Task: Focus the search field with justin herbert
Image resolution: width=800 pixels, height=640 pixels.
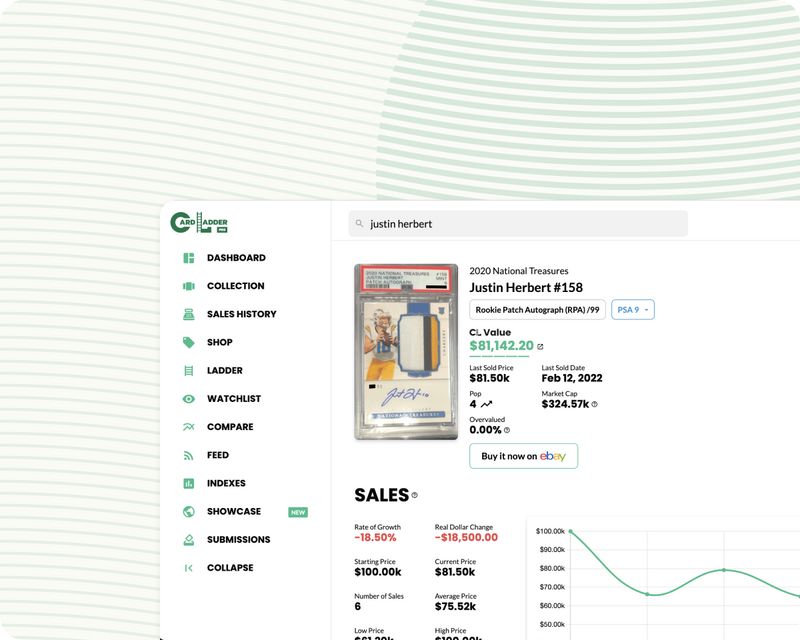Action: click(x=518, y=224)
